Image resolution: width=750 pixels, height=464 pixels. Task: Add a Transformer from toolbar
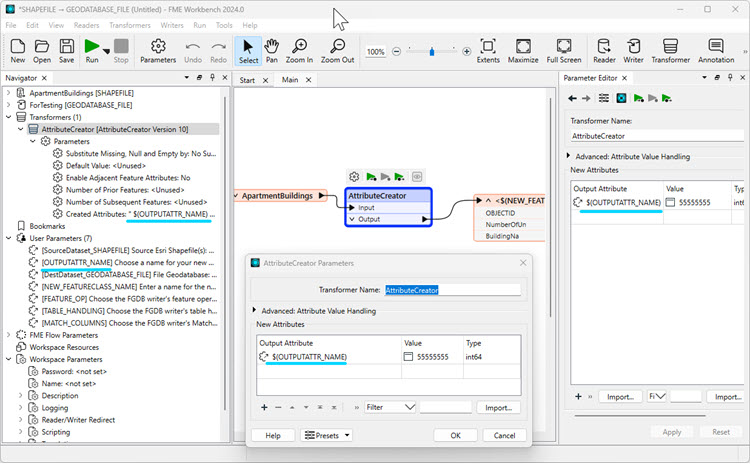pos(671,51)
